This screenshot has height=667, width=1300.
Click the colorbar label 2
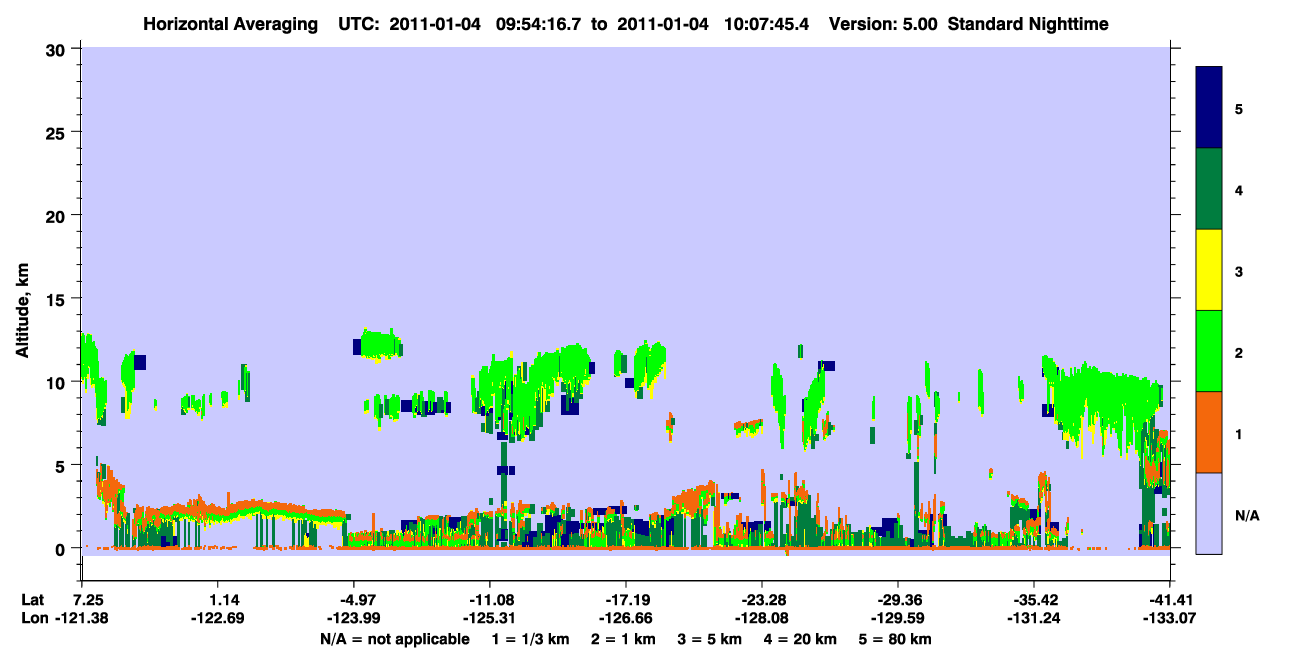pos(1239,352)
